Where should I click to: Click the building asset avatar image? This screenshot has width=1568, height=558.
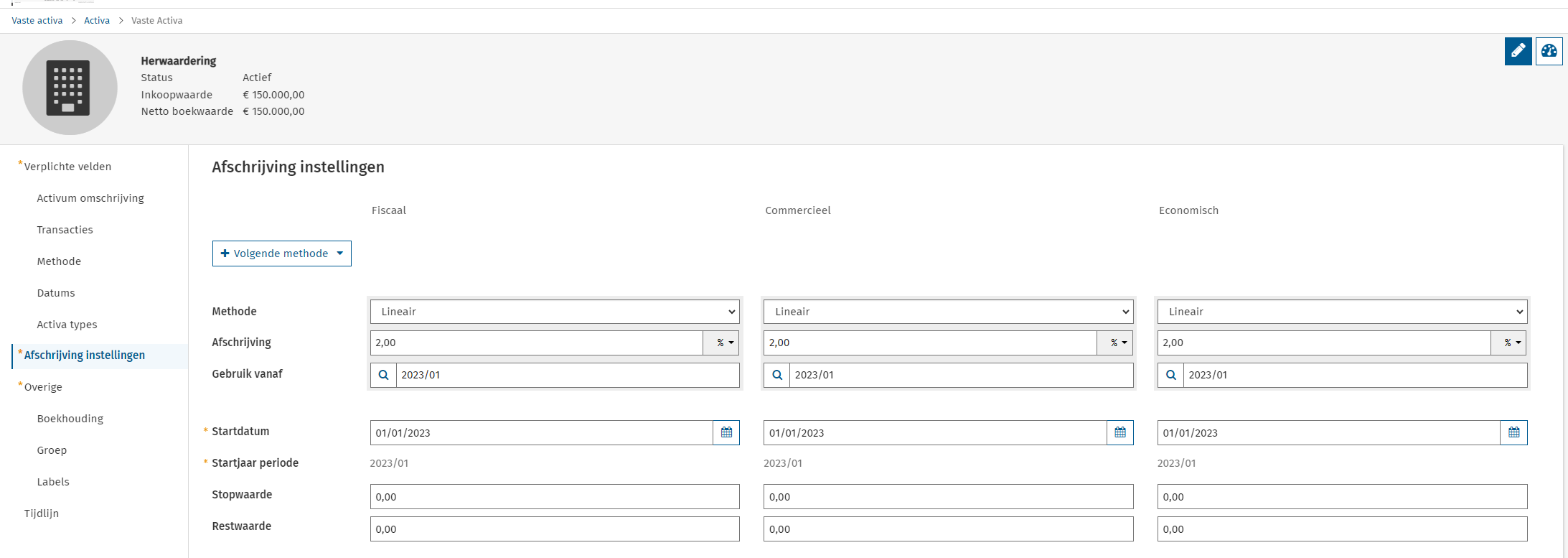click(x=70, y=88)
